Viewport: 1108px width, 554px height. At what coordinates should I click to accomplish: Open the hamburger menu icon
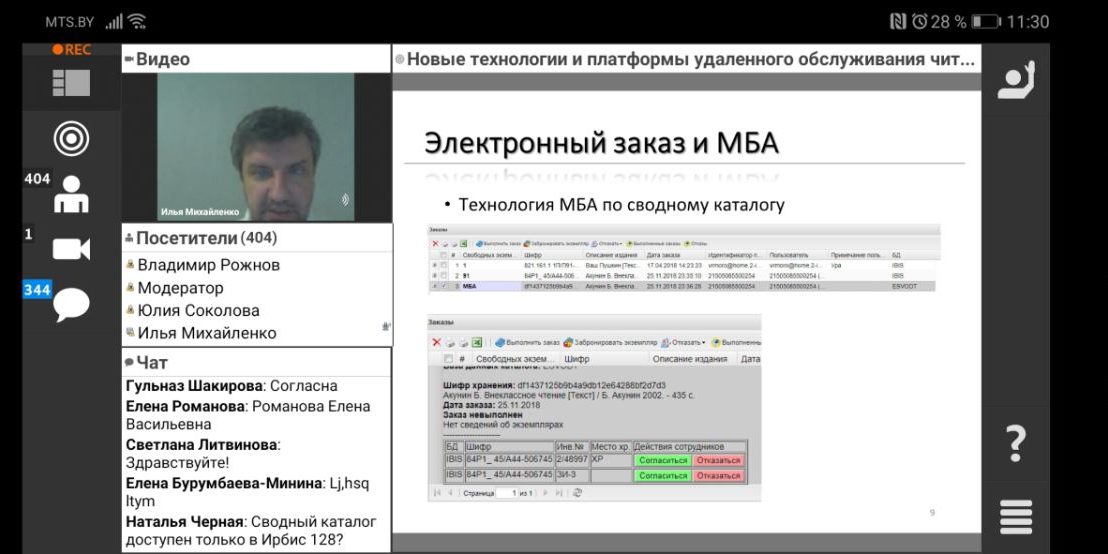pyautogui.click(x=1016, y=516)
